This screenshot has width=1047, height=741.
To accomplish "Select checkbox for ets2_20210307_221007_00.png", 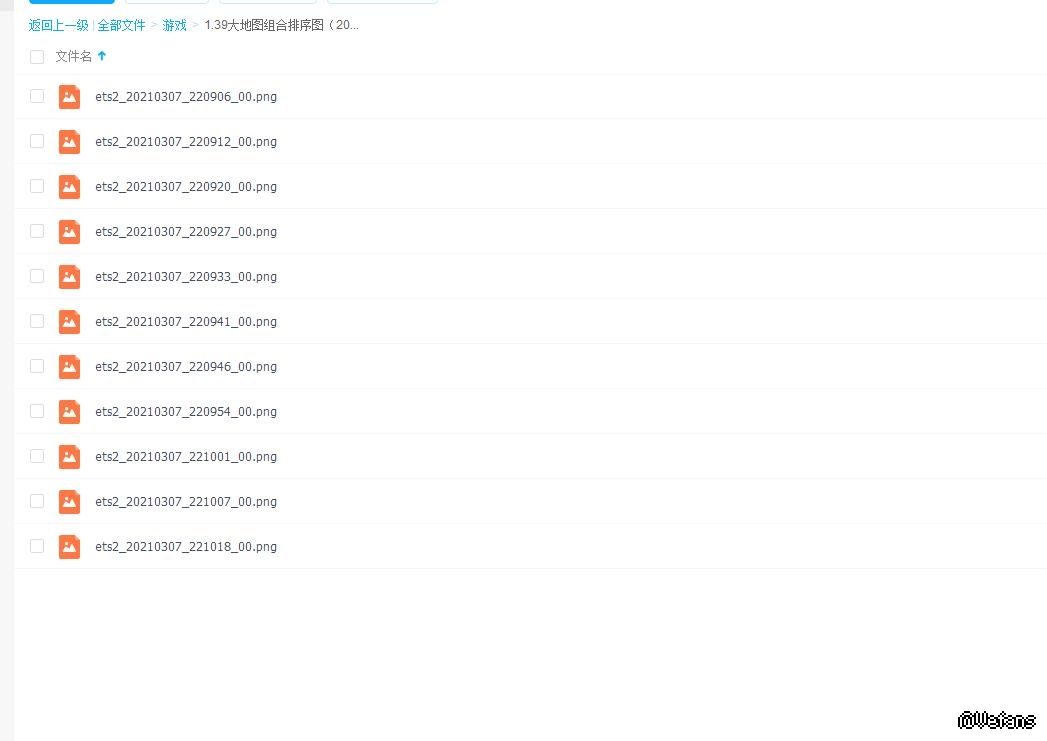I will point(37,501).
